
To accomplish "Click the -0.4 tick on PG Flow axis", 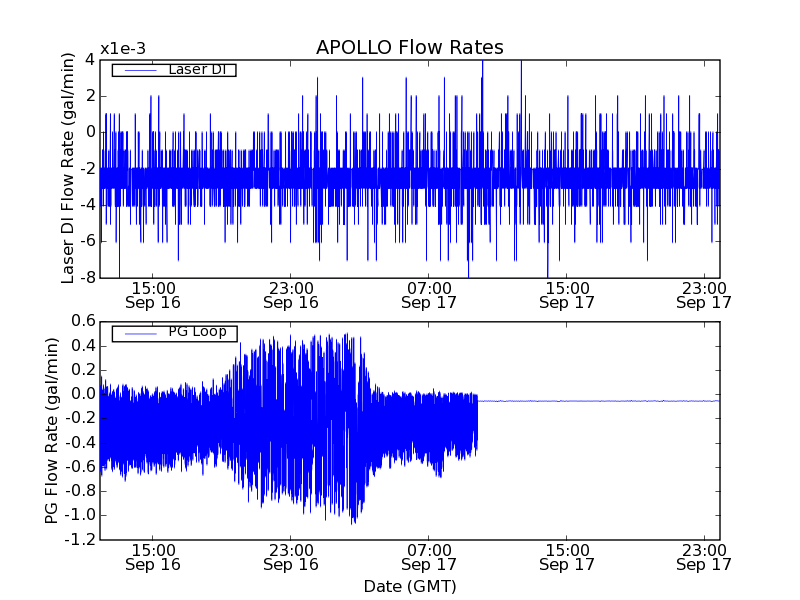I will 80,442.
